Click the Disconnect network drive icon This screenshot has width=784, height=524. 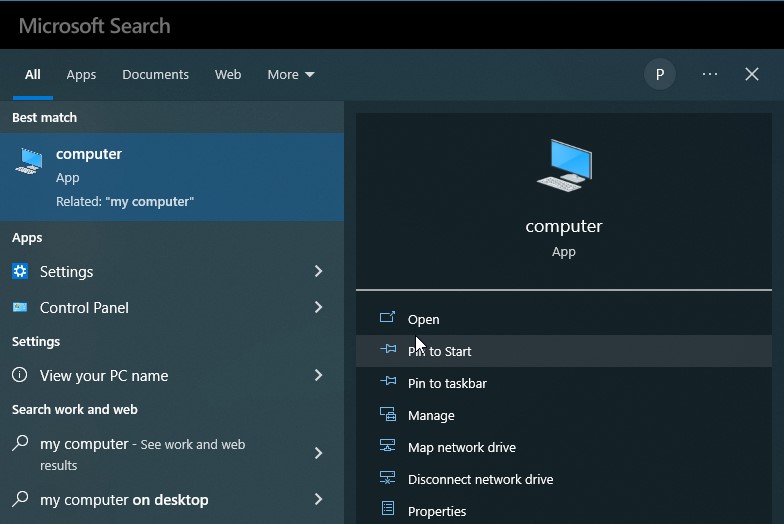pos(388,478)
